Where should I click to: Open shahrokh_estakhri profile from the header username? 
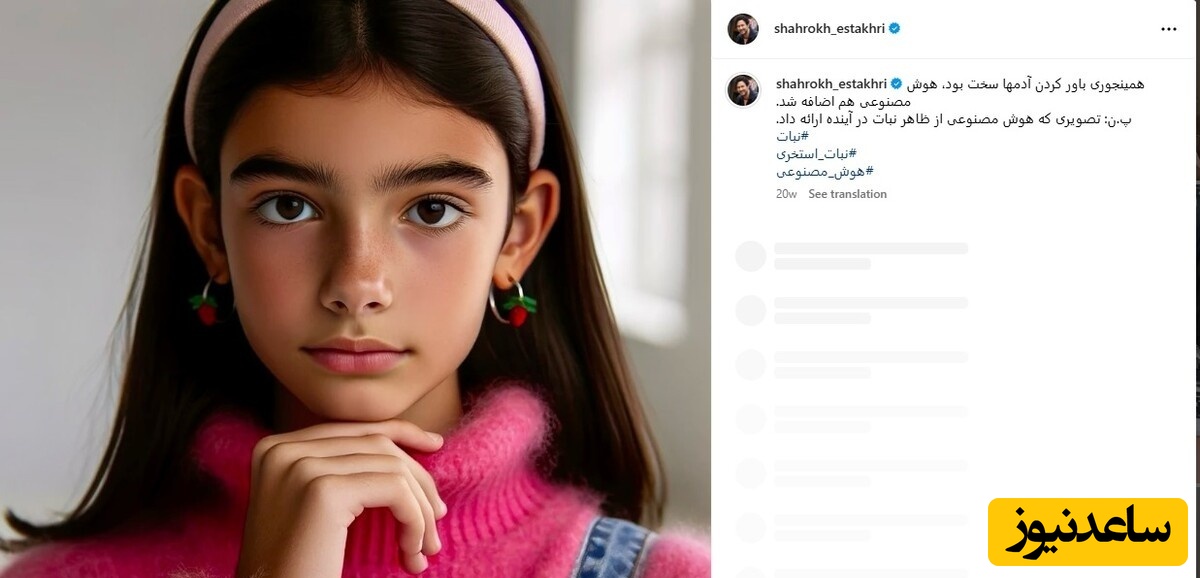(x=829, y=29)
